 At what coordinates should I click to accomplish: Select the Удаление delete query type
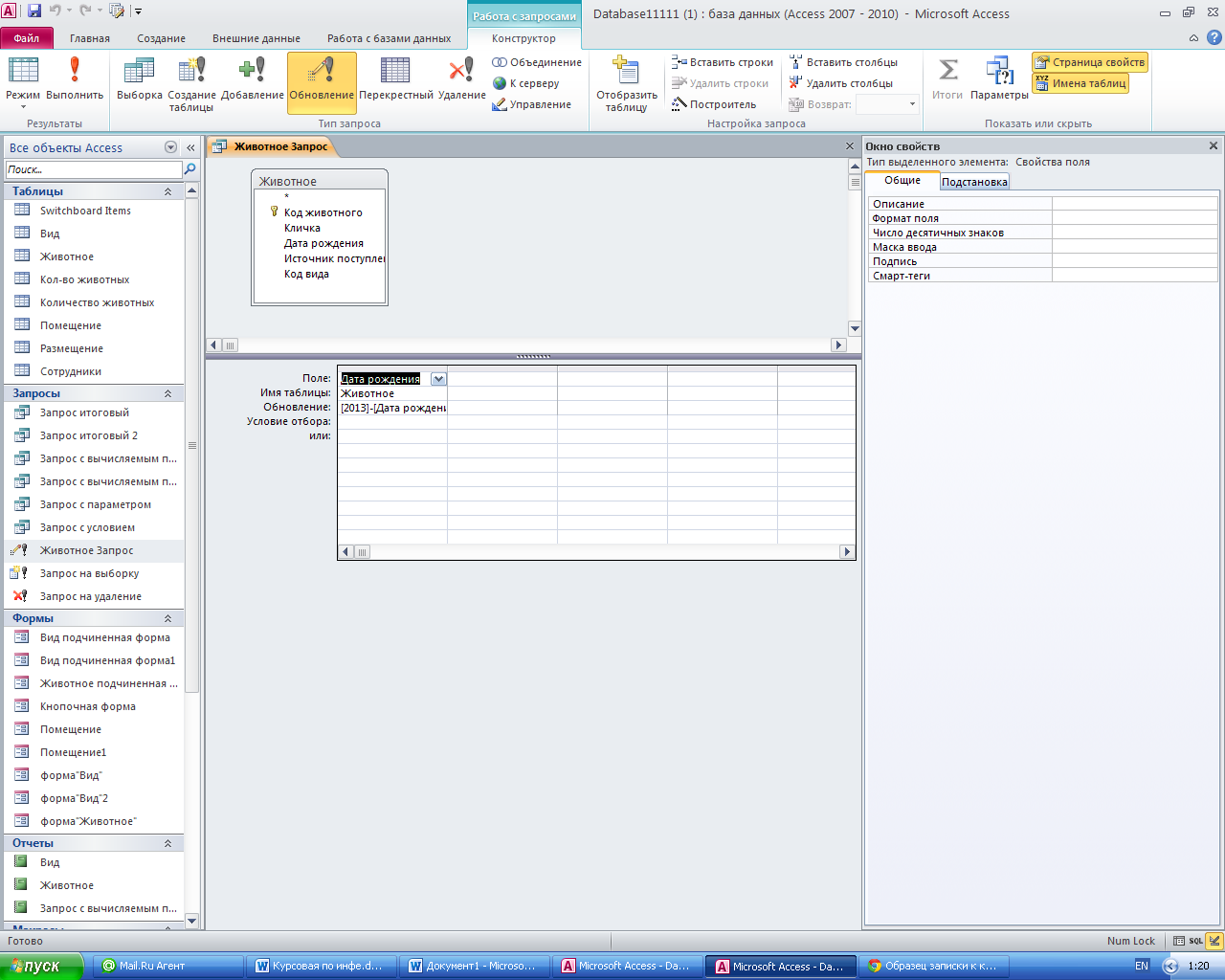(462, 78)
